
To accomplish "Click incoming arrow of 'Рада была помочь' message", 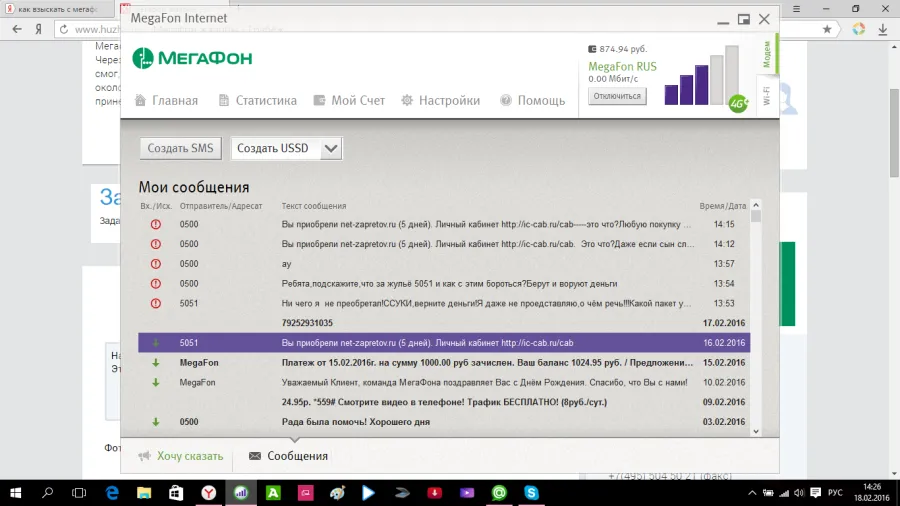I will pos(156,422).
